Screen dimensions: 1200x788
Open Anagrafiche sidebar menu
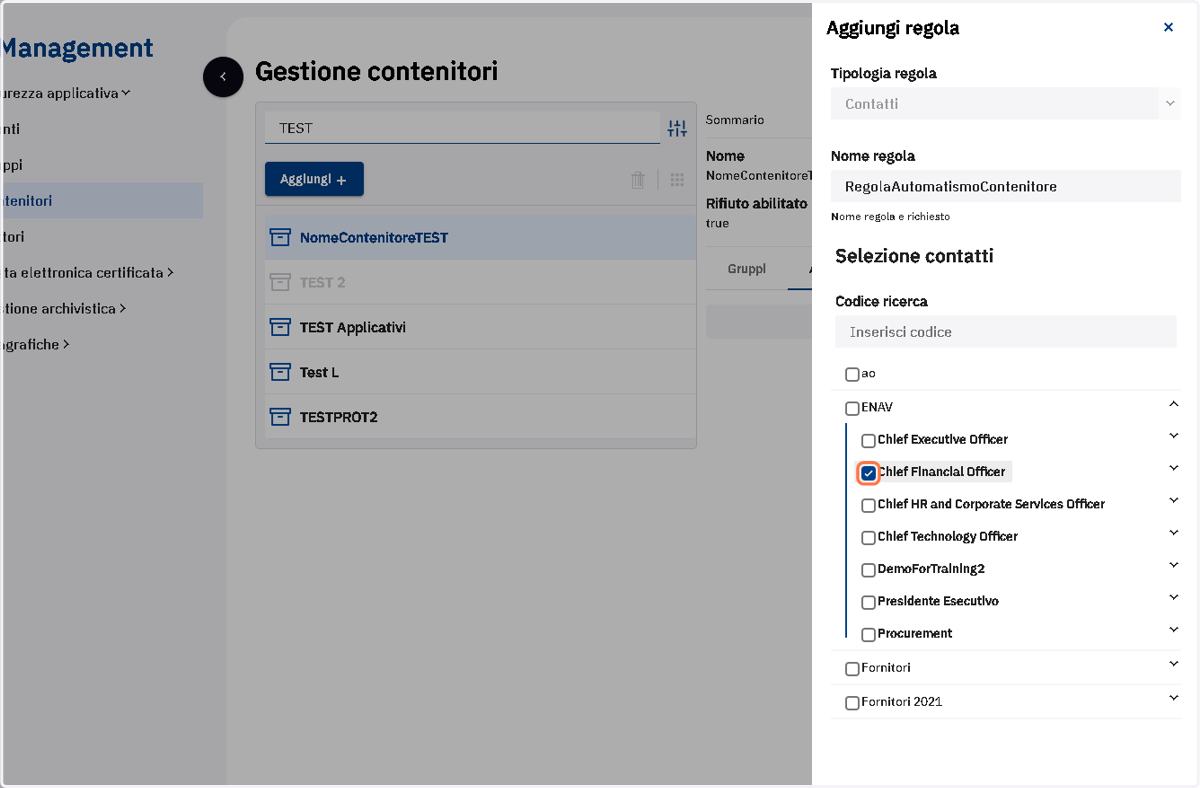(x=35, y=344)
